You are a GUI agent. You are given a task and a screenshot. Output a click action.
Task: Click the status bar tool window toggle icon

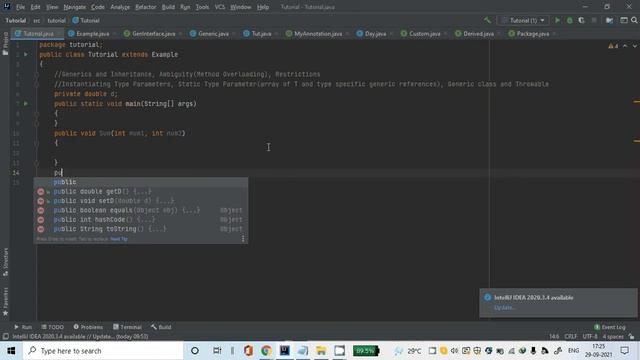click(x=6, y=337)
